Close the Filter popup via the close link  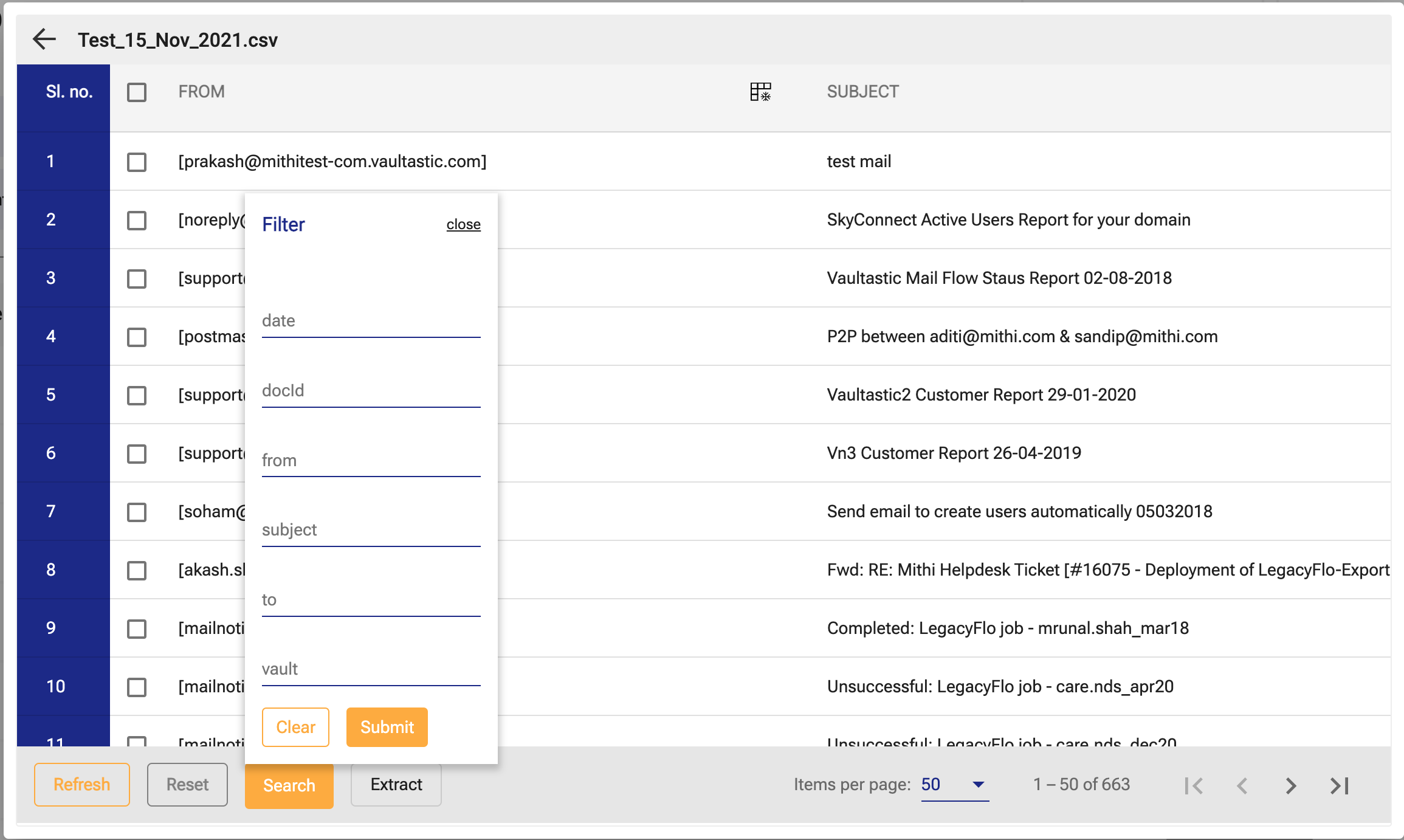[x=463, y=224]
